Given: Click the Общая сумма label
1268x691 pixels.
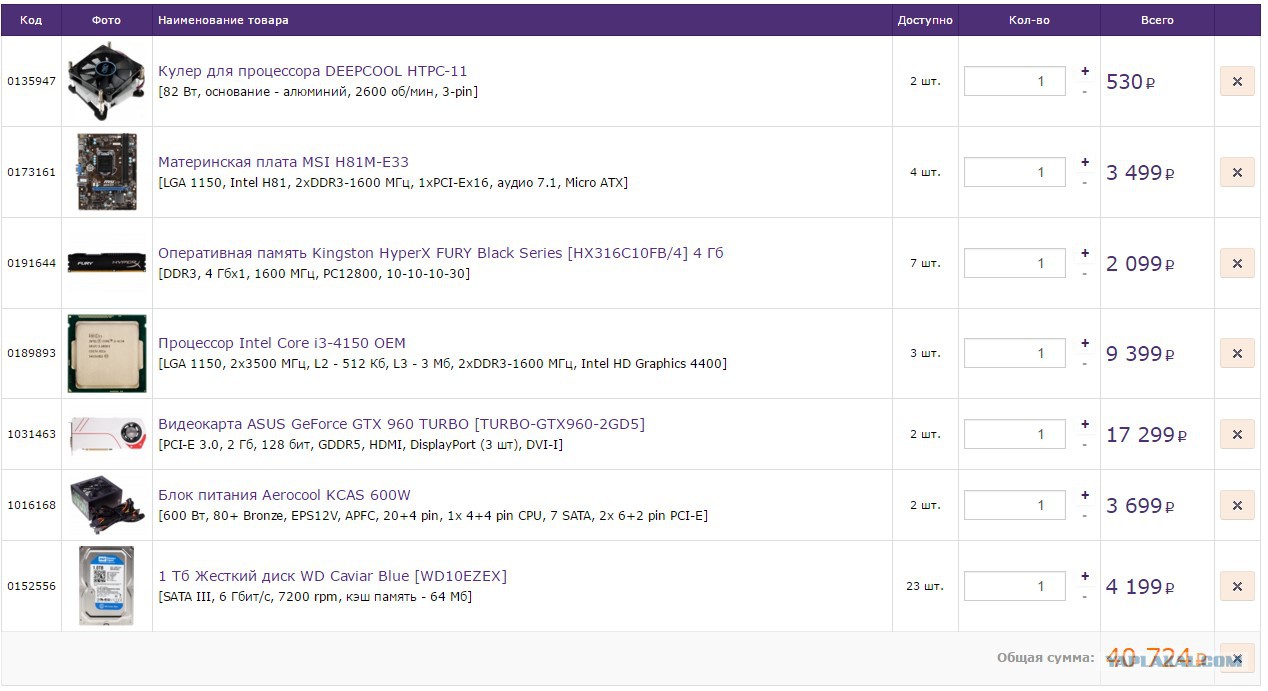Looking at the screenshot, I should coord(1045,658).
